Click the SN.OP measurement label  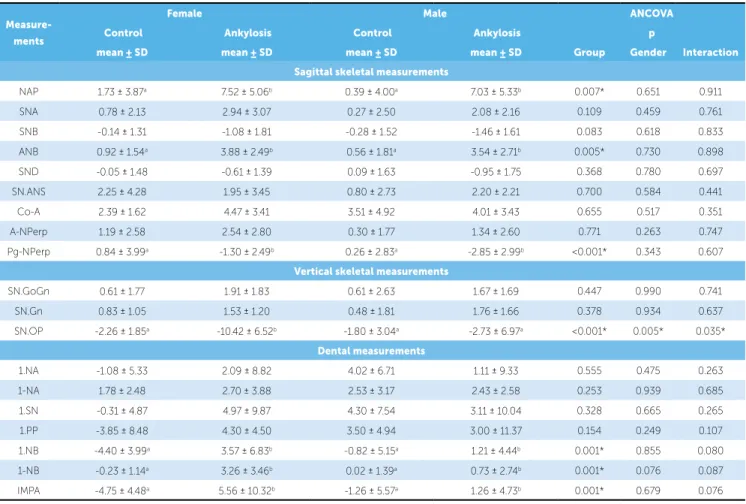pos(29,331)
